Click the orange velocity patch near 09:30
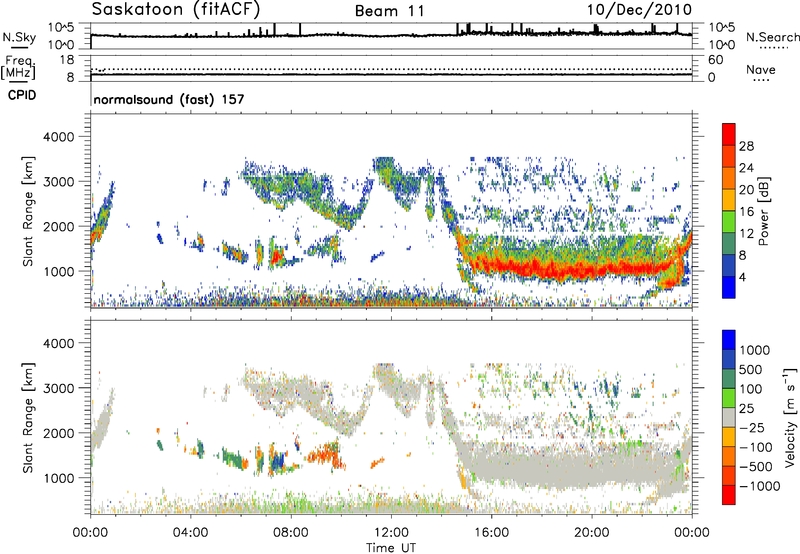The width and height of the screenshot is (800, 554). 324,453
